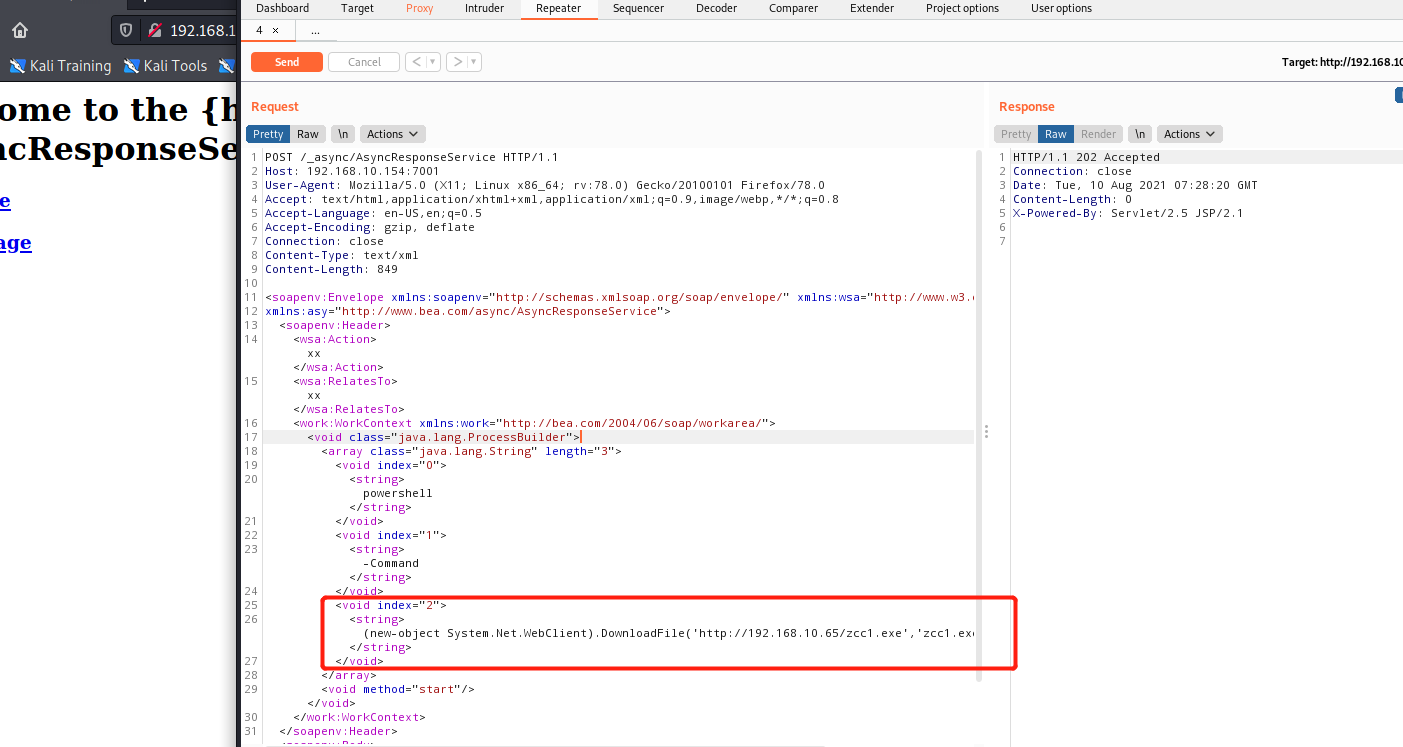The image size is (1403, 747).
Task: Open the User options tab
Action: (1061, 8)
